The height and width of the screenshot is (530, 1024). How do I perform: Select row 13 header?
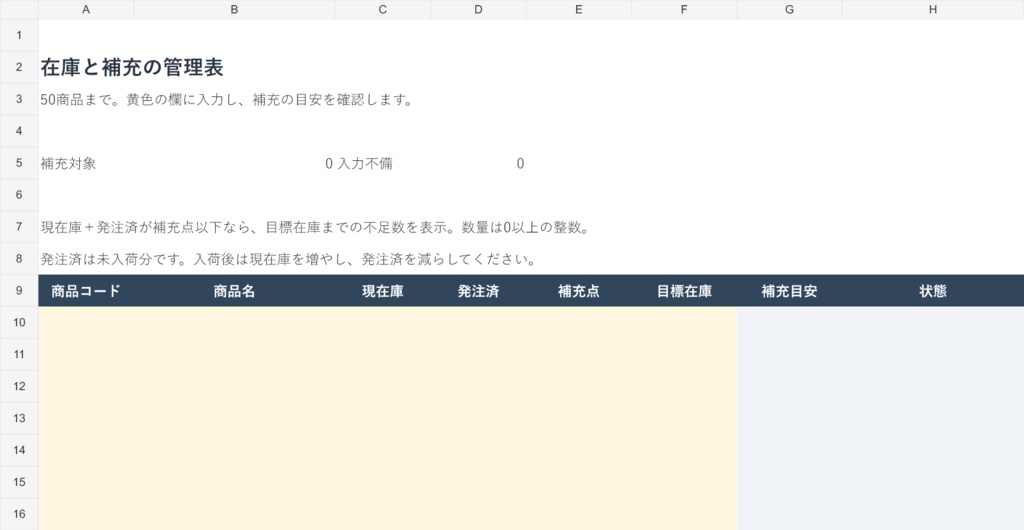(x=19, y=418)
